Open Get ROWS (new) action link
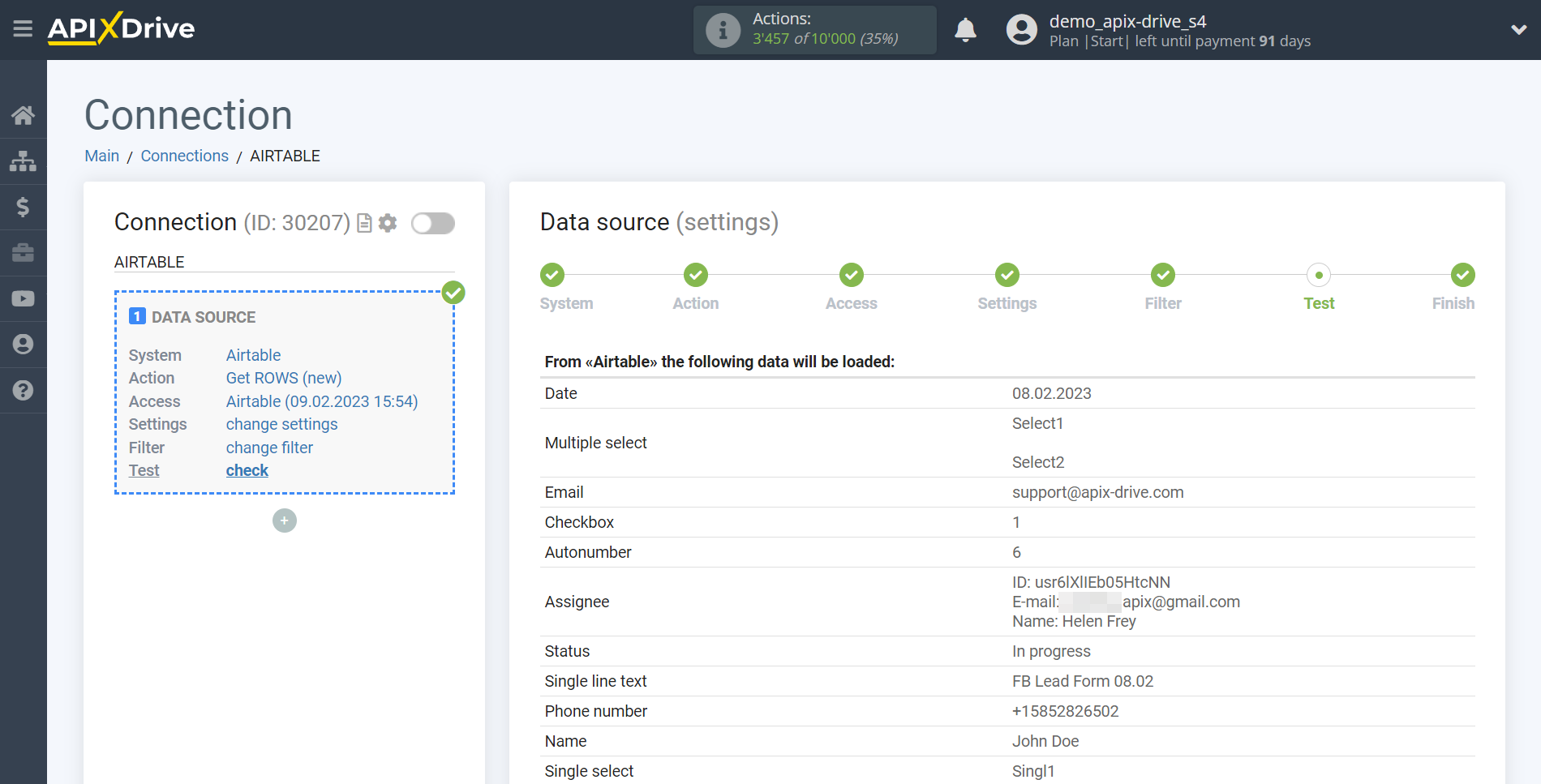 pyautogui.click(x=284, y=378)
